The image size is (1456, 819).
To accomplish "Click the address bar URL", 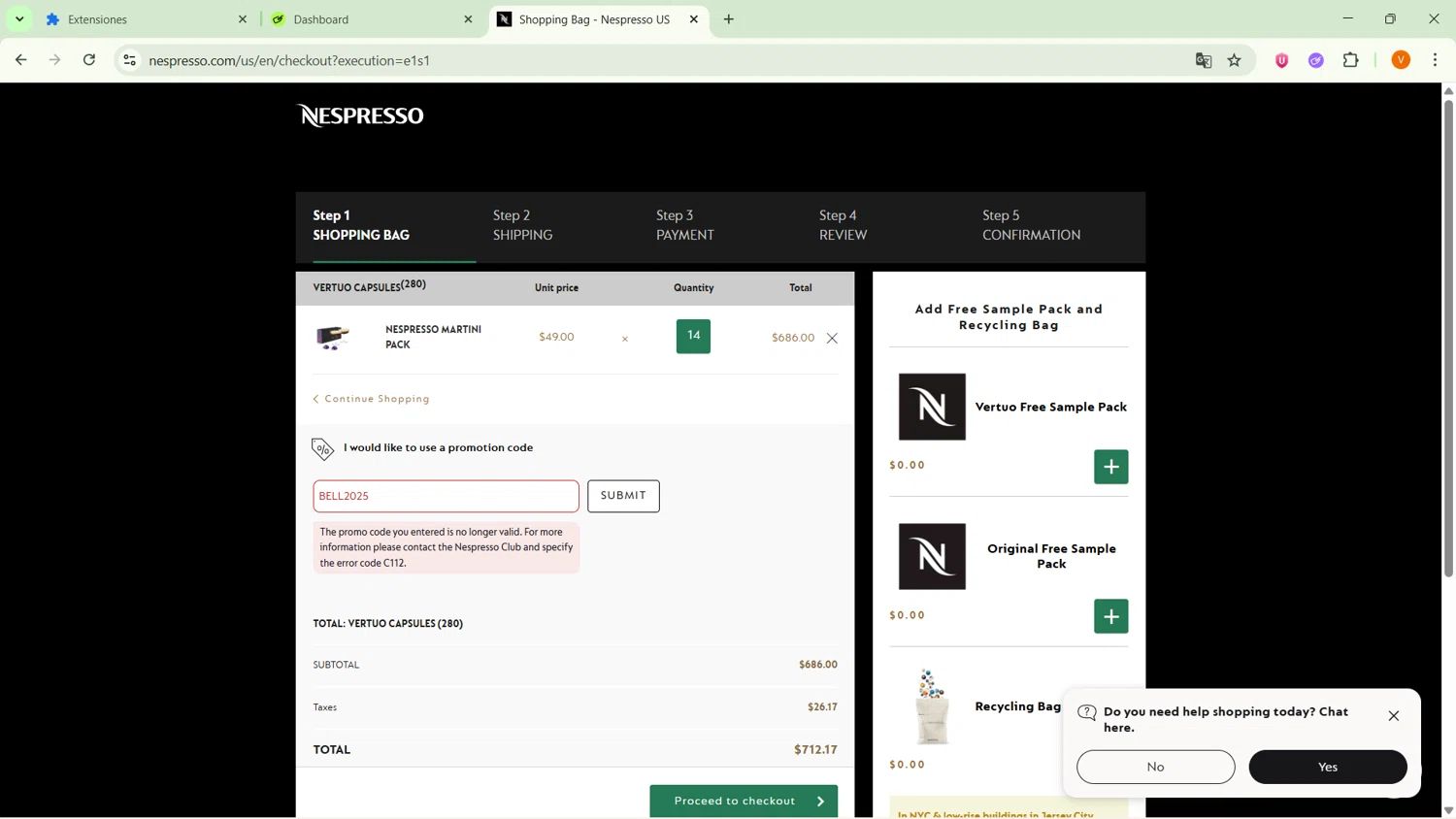I will coord(289,60).
